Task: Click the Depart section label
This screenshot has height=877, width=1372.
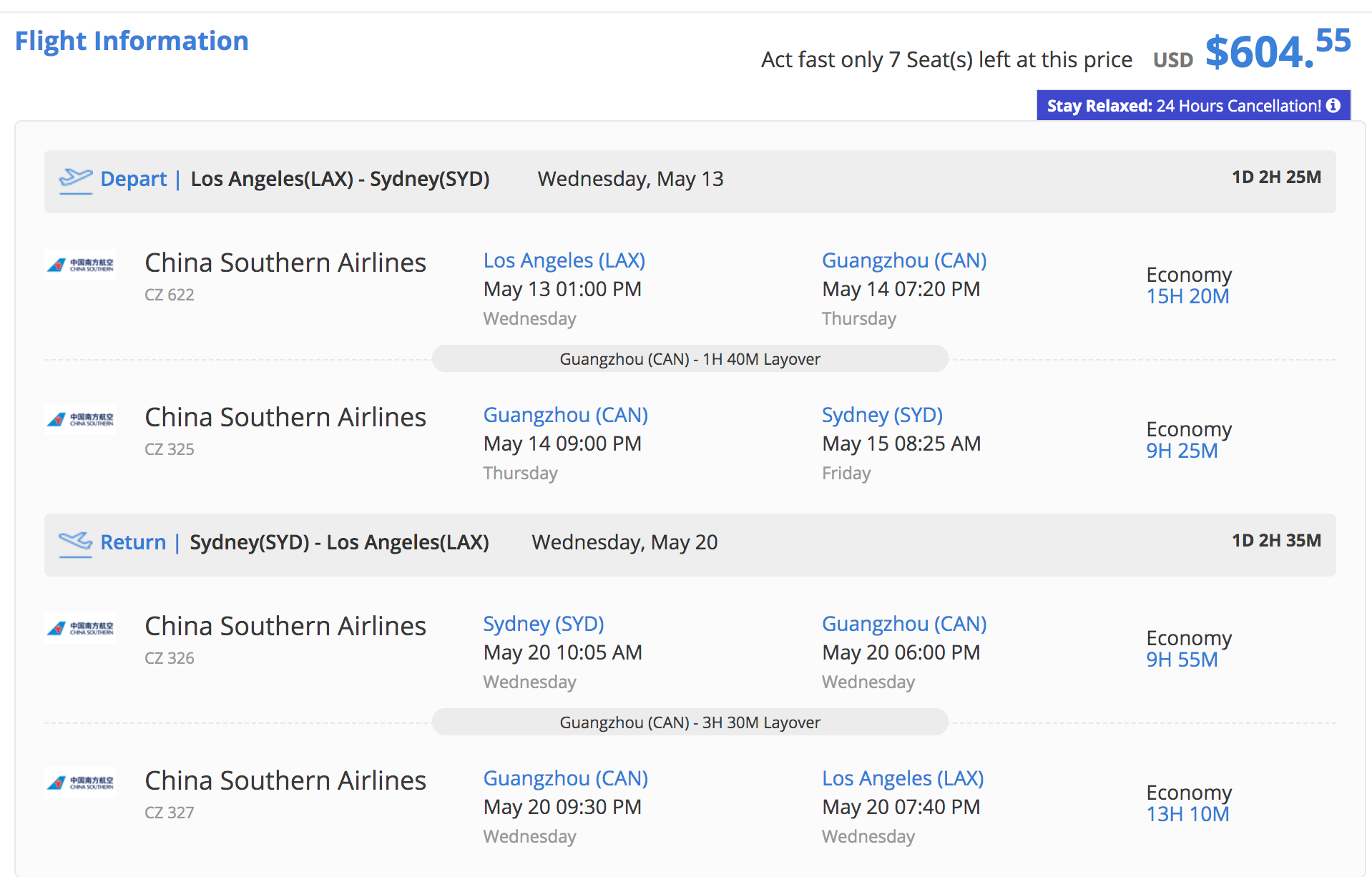Action: (133, 179)
